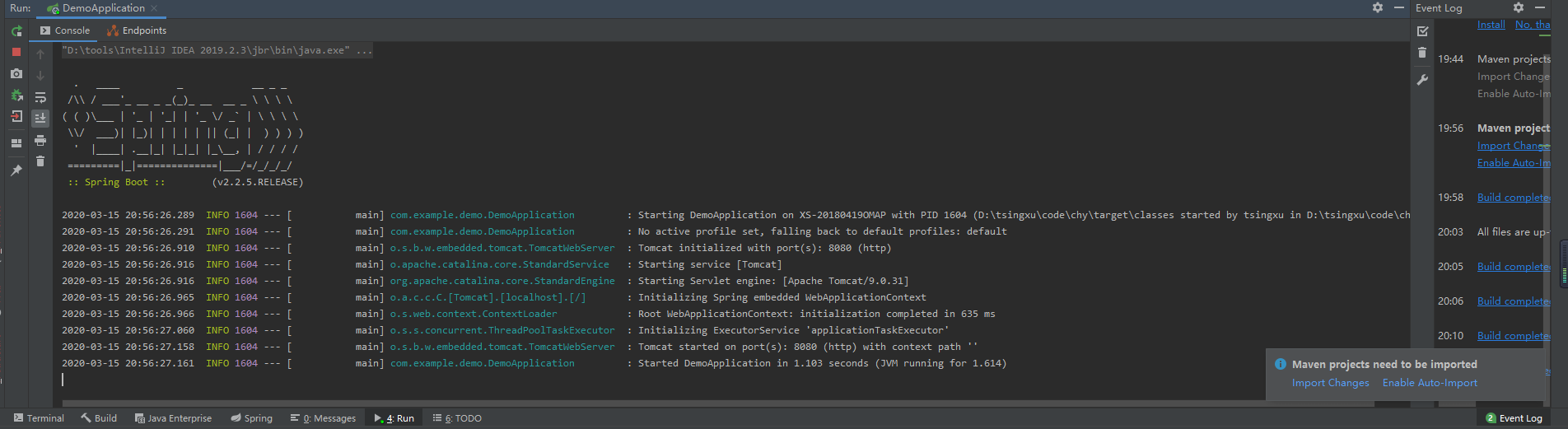This screenshot has width=1568, height=429.
Task: Clear all Event Log entries with the trash icon
Action: pos(1422,53)
